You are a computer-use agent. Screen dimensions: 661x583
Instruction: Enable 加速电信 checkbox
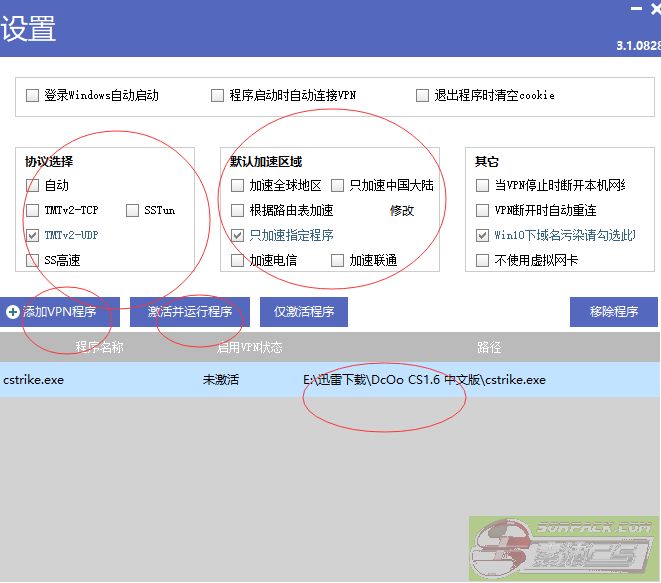pos(238,261)
